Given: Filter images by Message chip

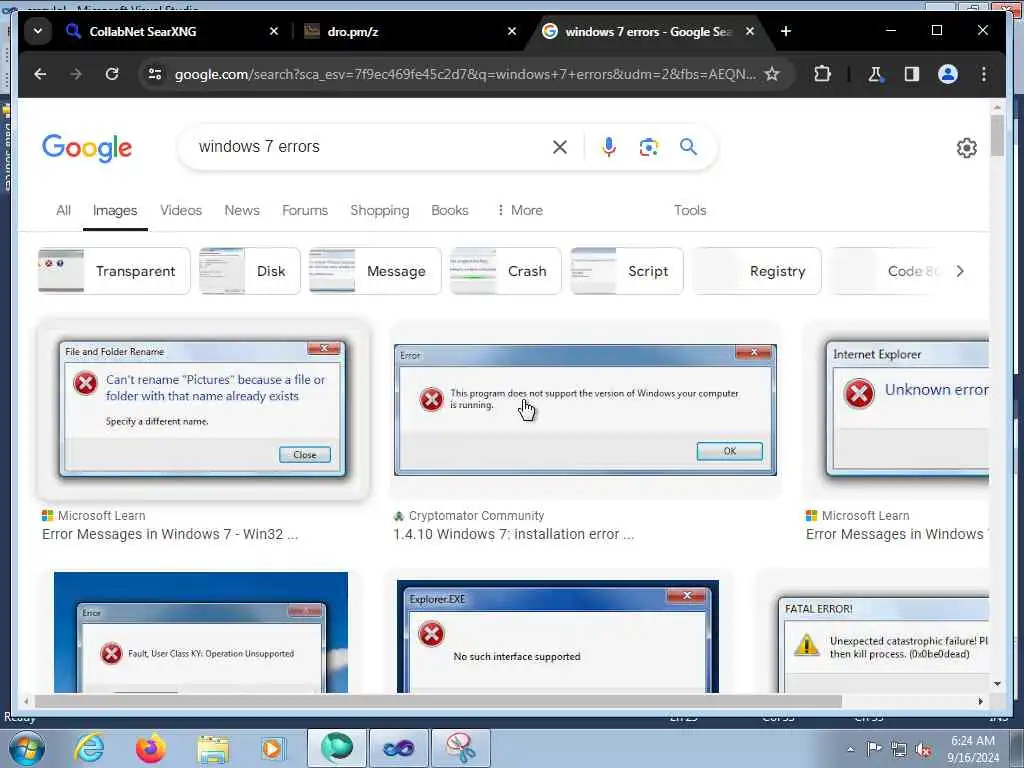Looking at the screenshot, I should [375, 271].
